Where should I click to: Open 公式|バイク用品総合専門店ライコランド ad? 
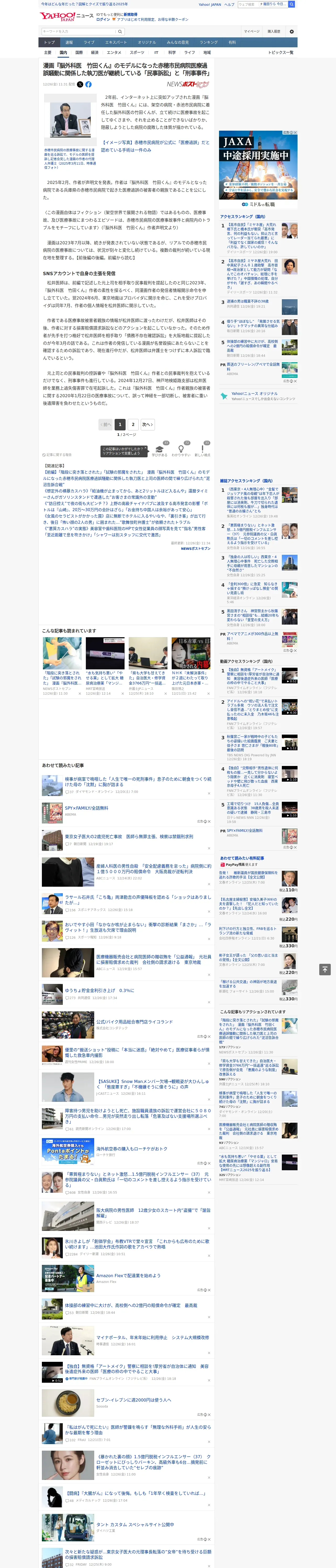tap(134, 1022)
